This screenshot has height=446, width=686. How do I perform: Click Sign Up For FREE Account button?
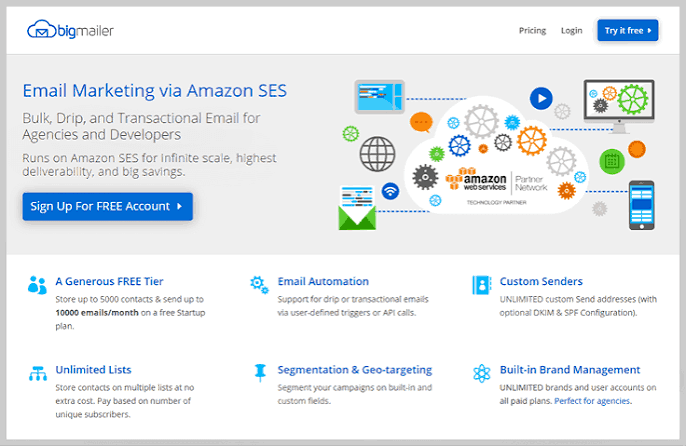(x=108, y=206)
